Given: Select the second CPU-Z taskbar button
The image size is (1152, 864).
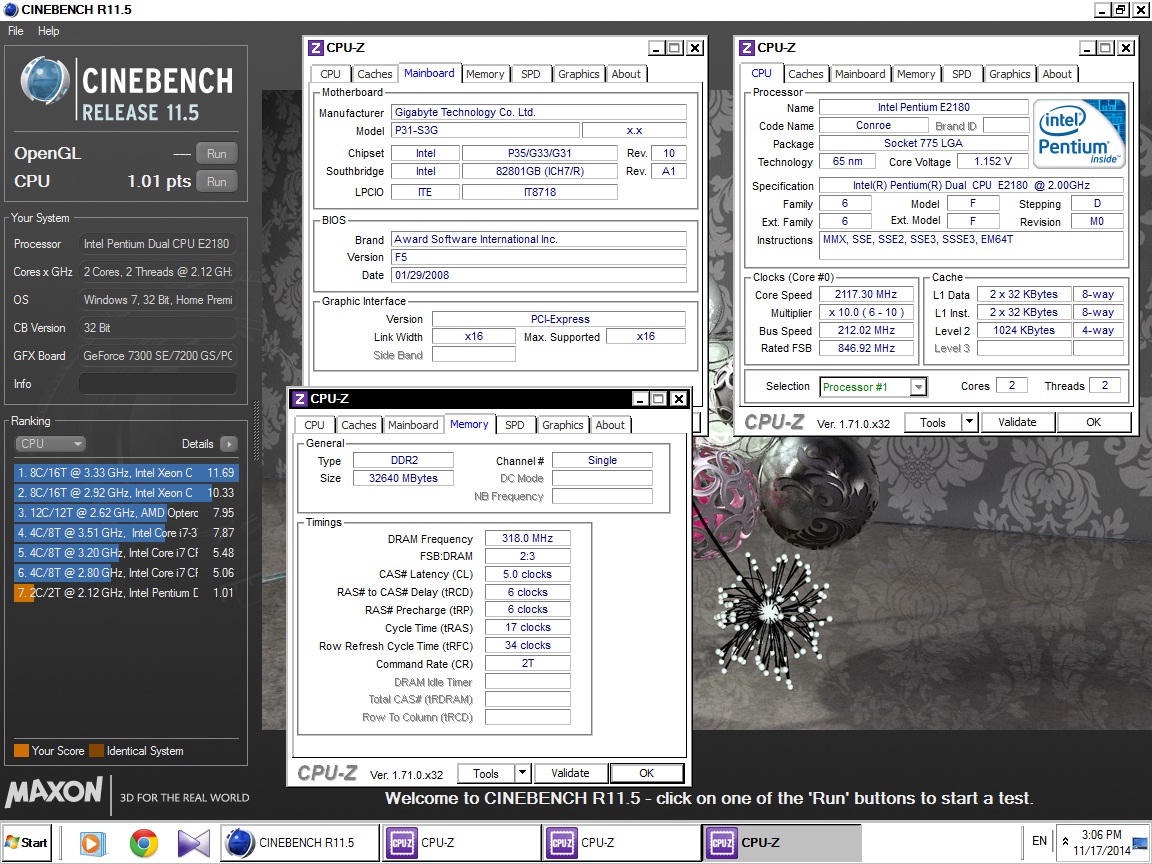Looking at the screenshot, I should (622, 843).
